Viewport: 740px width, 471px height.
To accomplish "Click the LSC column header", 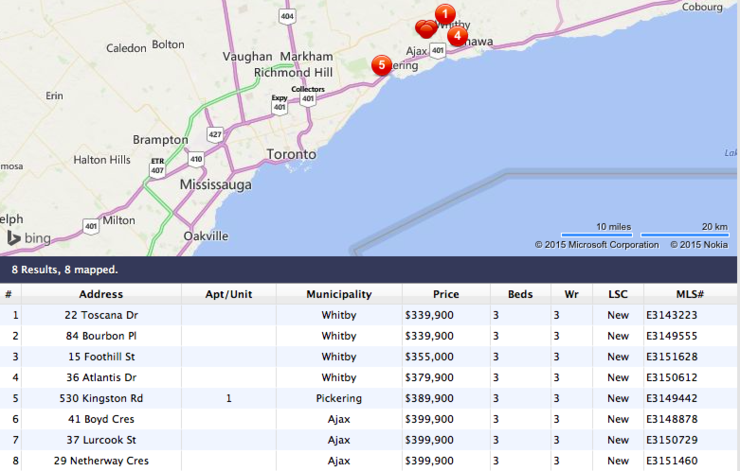I will point(618,294).
